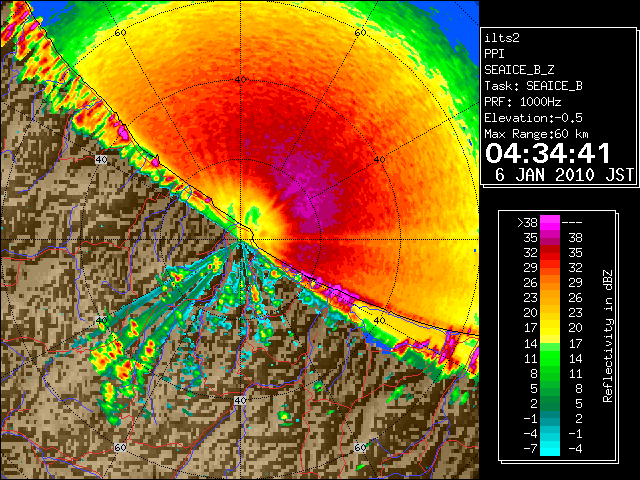Pick the dark green swatch beside left-scale "2"
The width and height of the screenshot is (640, 480).
point(550,404)
